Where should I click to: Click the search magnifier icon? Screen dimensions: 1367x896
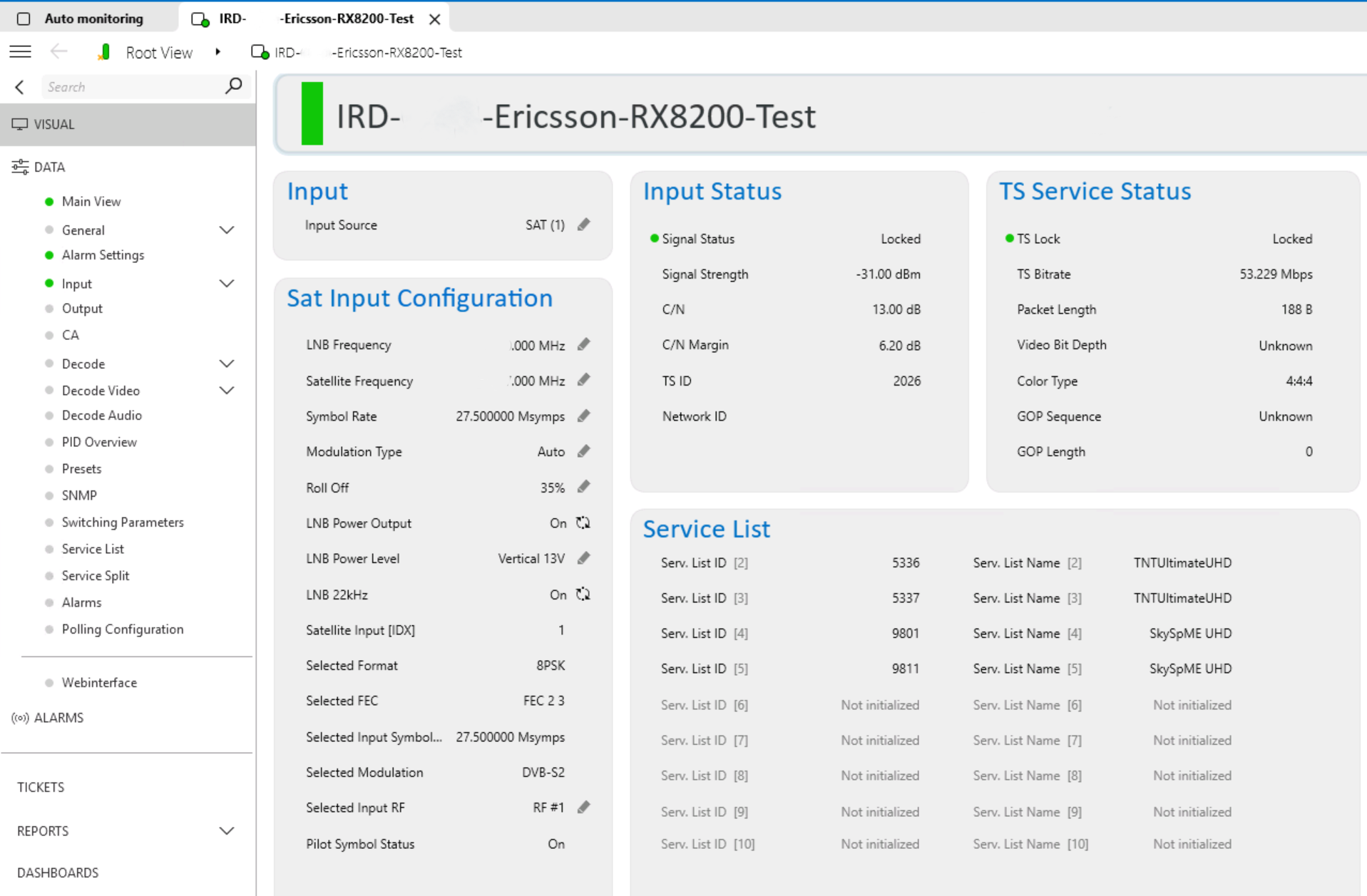pyautogui.click(x=233, y=86)
